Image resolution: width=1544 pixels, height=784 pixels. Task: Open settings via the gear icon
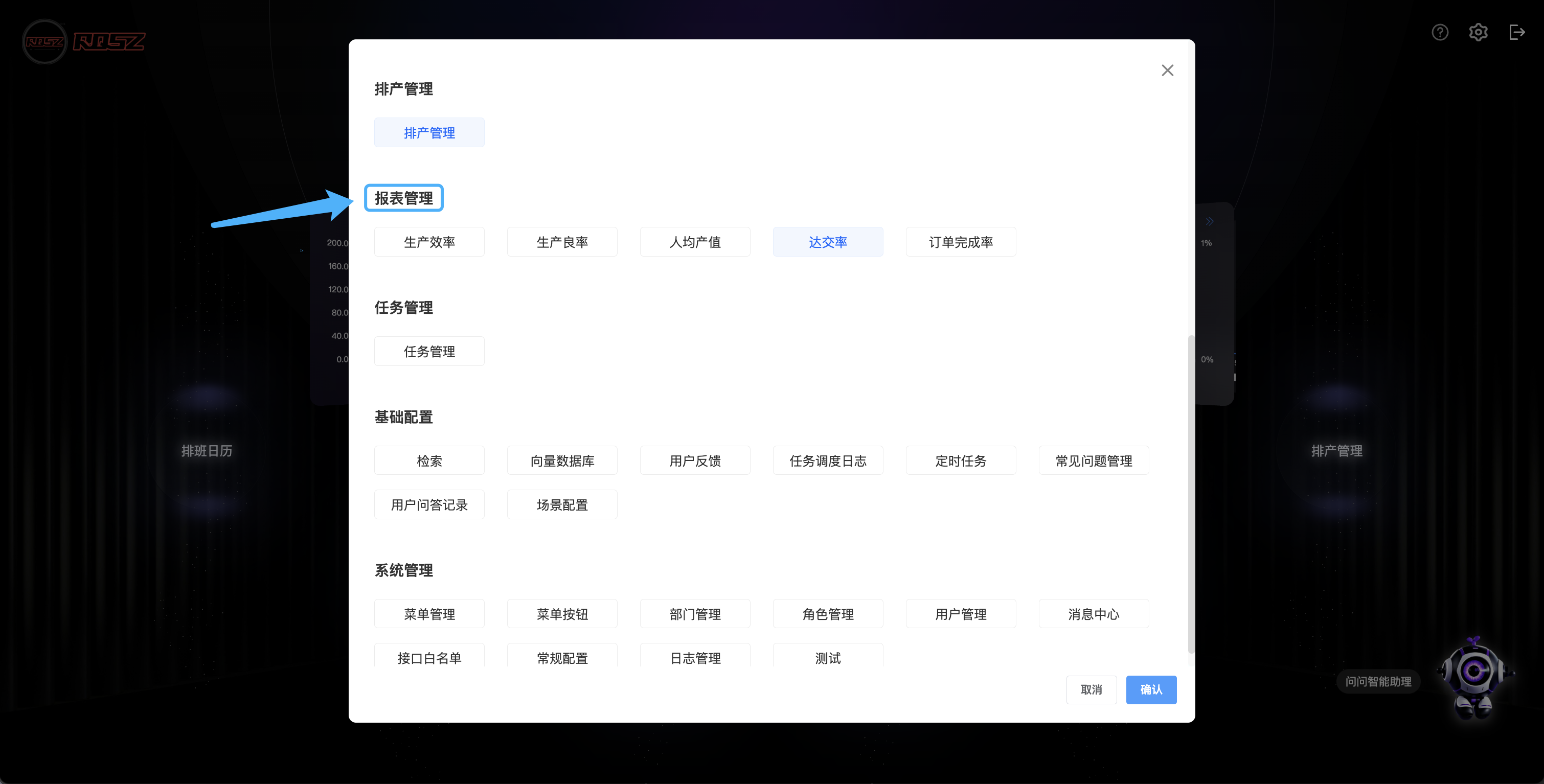[x=1478, y=32]
